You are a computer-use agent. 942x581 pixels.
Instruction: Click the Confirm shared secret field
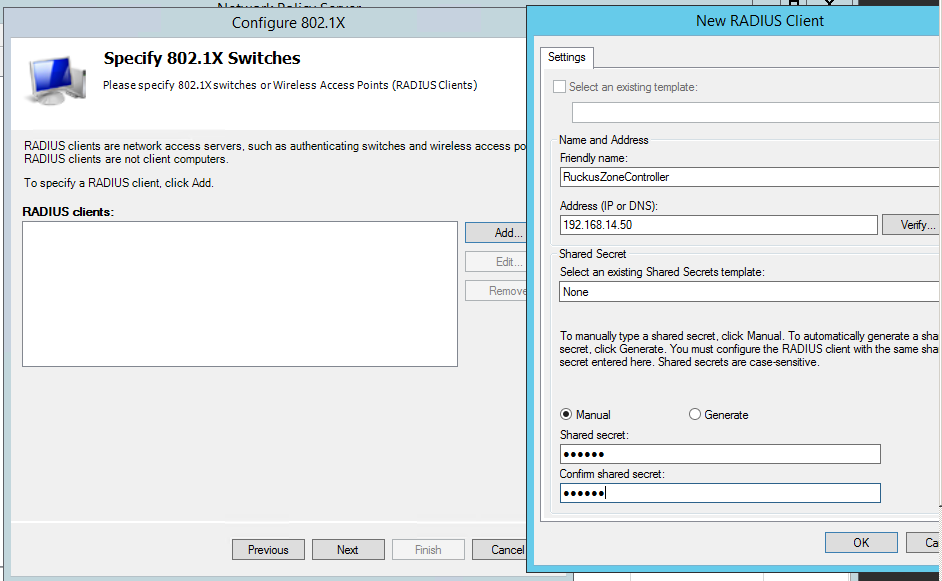coord(720,493)
